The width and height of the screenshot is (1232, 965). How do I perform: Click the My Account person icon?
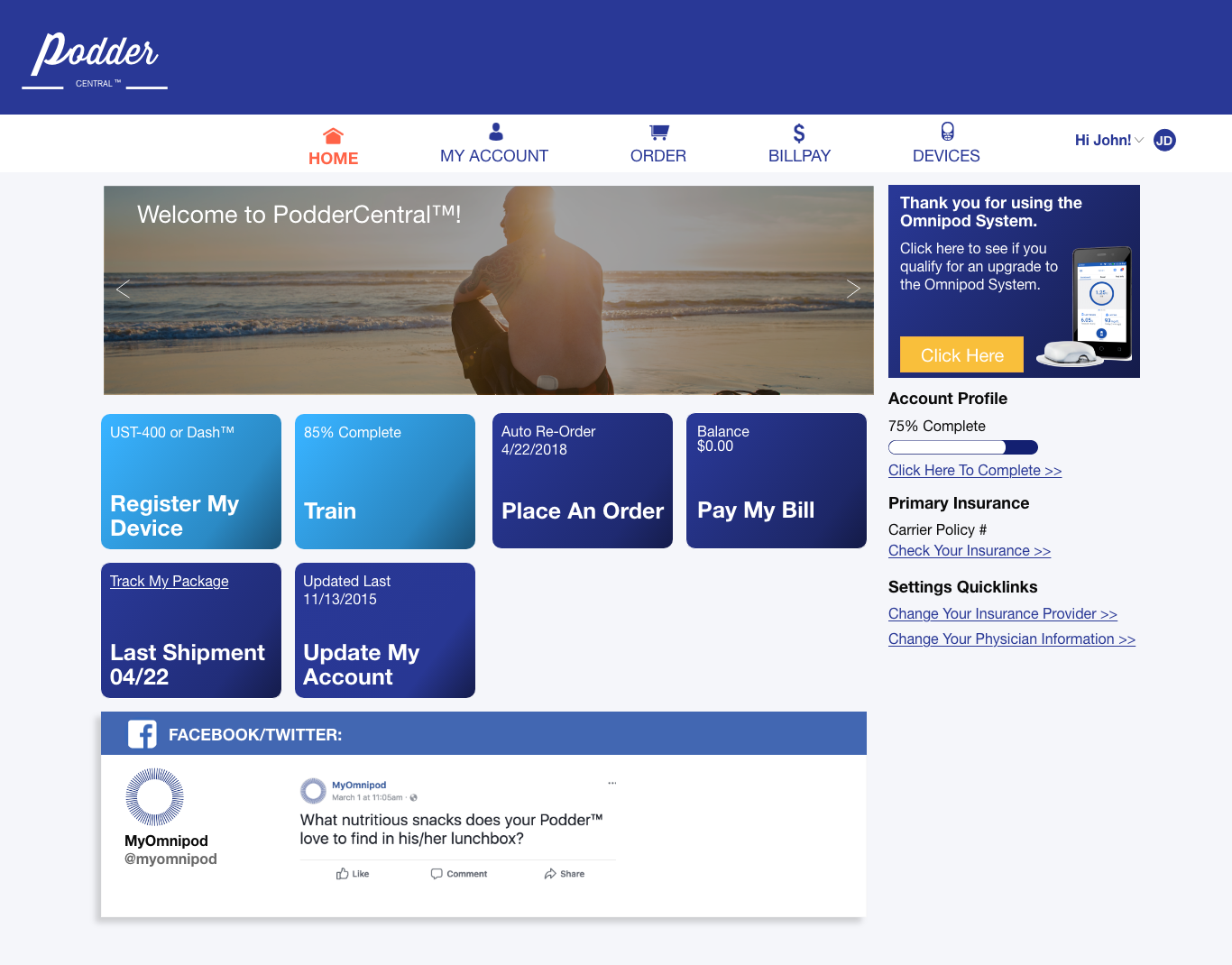pos(495,132)
